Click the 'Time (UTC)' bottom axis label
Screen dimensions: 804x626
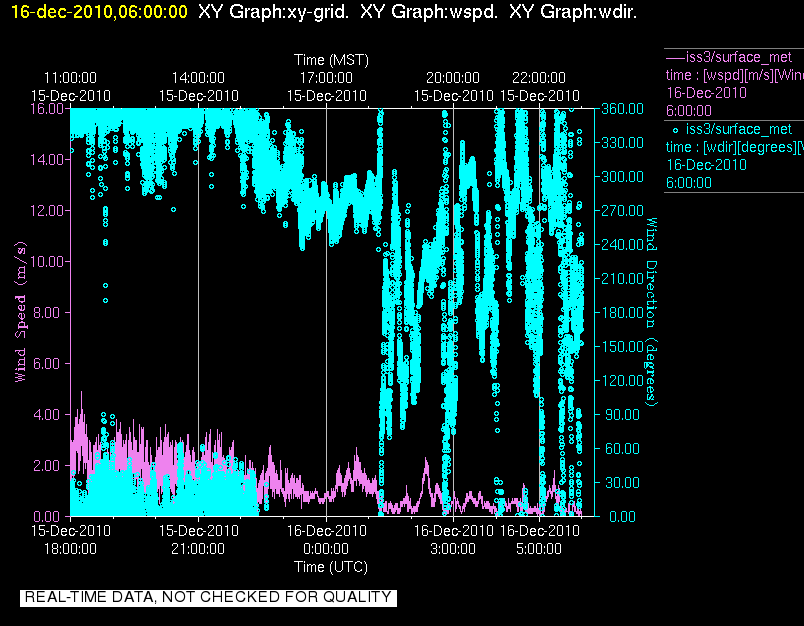331,567
